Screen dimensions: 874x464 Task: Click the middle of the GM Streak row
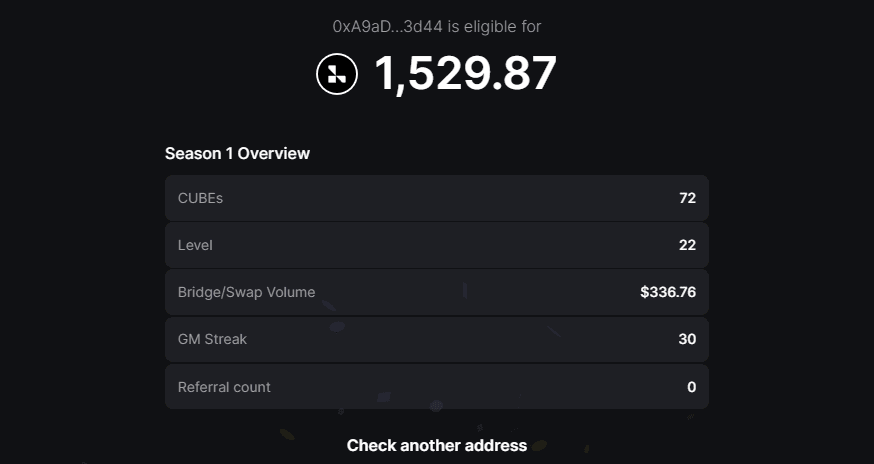(437, 339)
